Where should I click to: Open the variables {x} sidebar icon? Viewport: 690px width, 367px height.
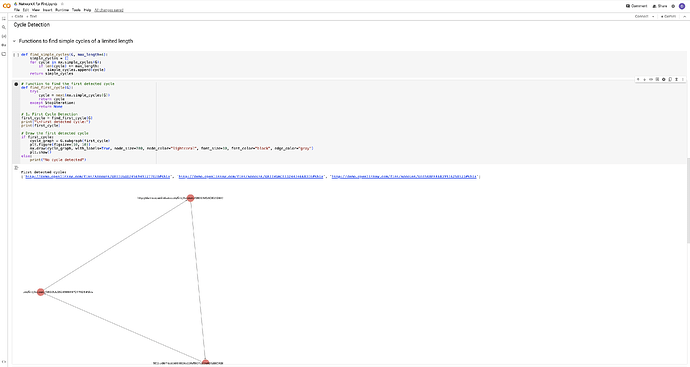(4, 36)
